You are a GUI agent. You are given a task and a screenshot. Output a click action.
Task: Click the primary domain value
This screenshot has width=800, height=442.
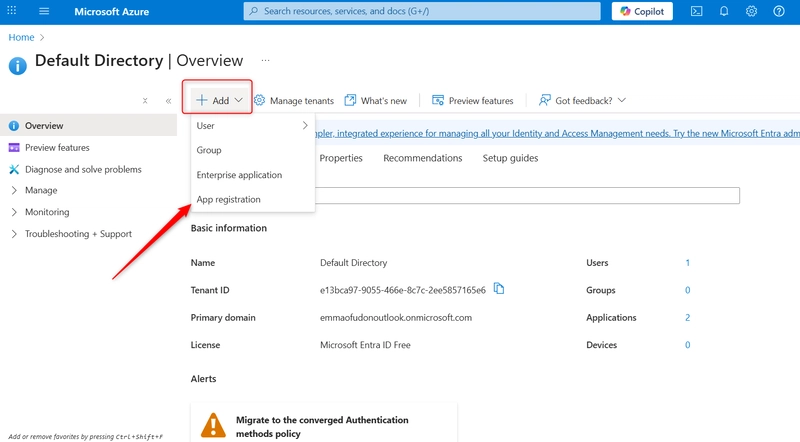pyautogui.click(x=396, y=317)
